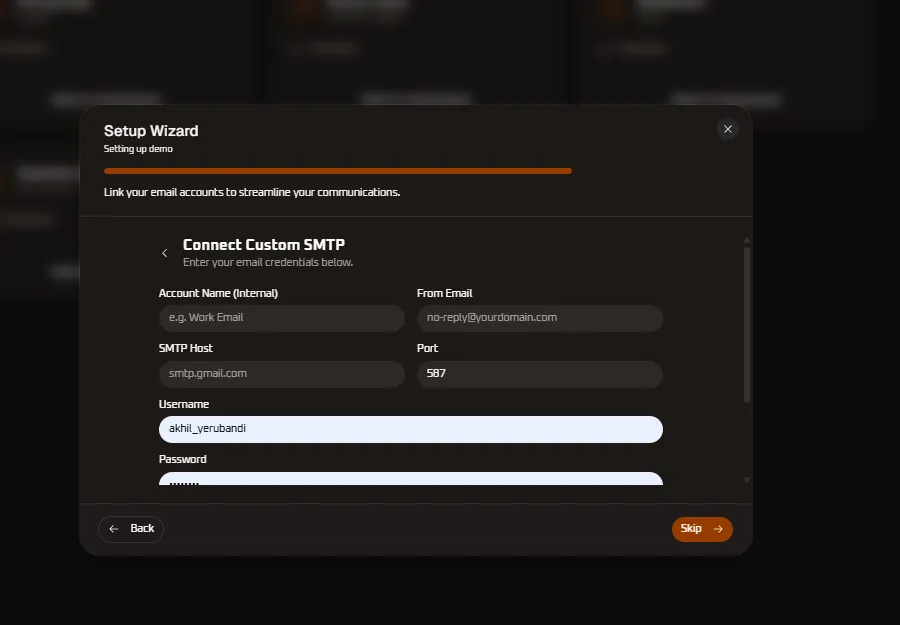The width and height of the screenshot is (900, 625).
Task: Click the "Setup Wizard" title text
Action: [x=151, y=131]
